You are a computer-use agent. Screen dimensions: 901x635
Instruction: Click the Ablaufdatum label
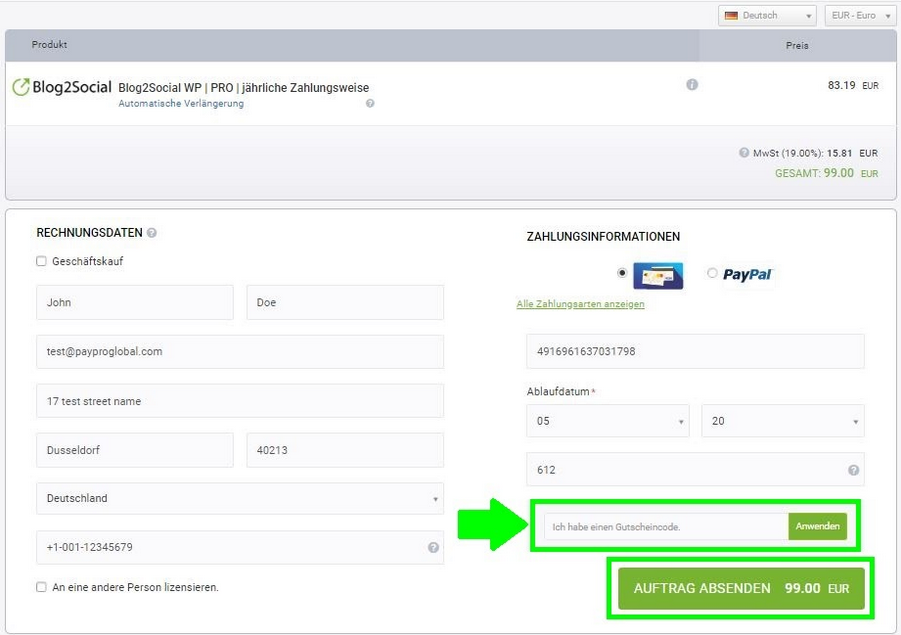(558, 391)
